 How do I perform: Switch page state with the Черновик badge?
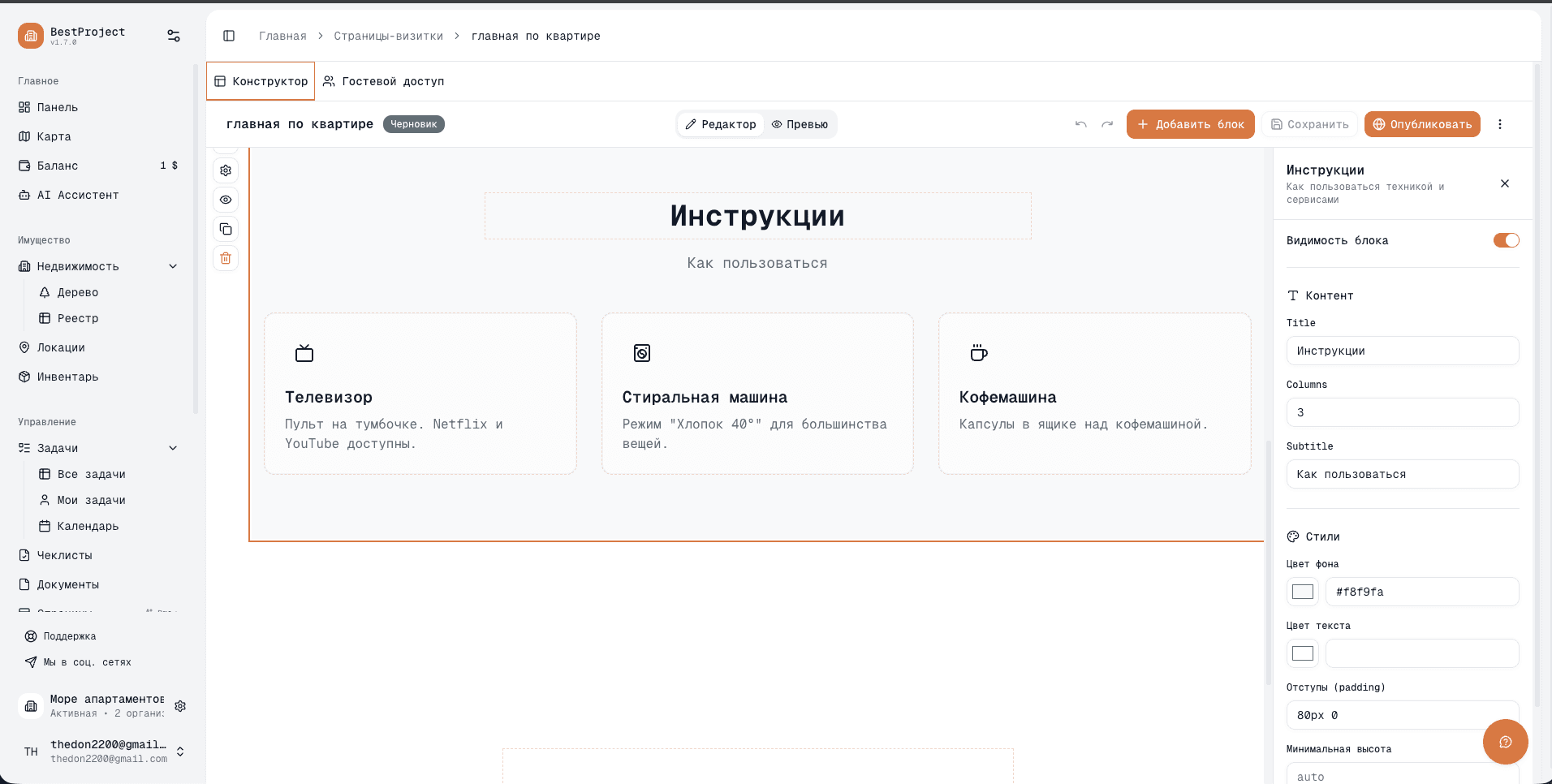(413, 123)
